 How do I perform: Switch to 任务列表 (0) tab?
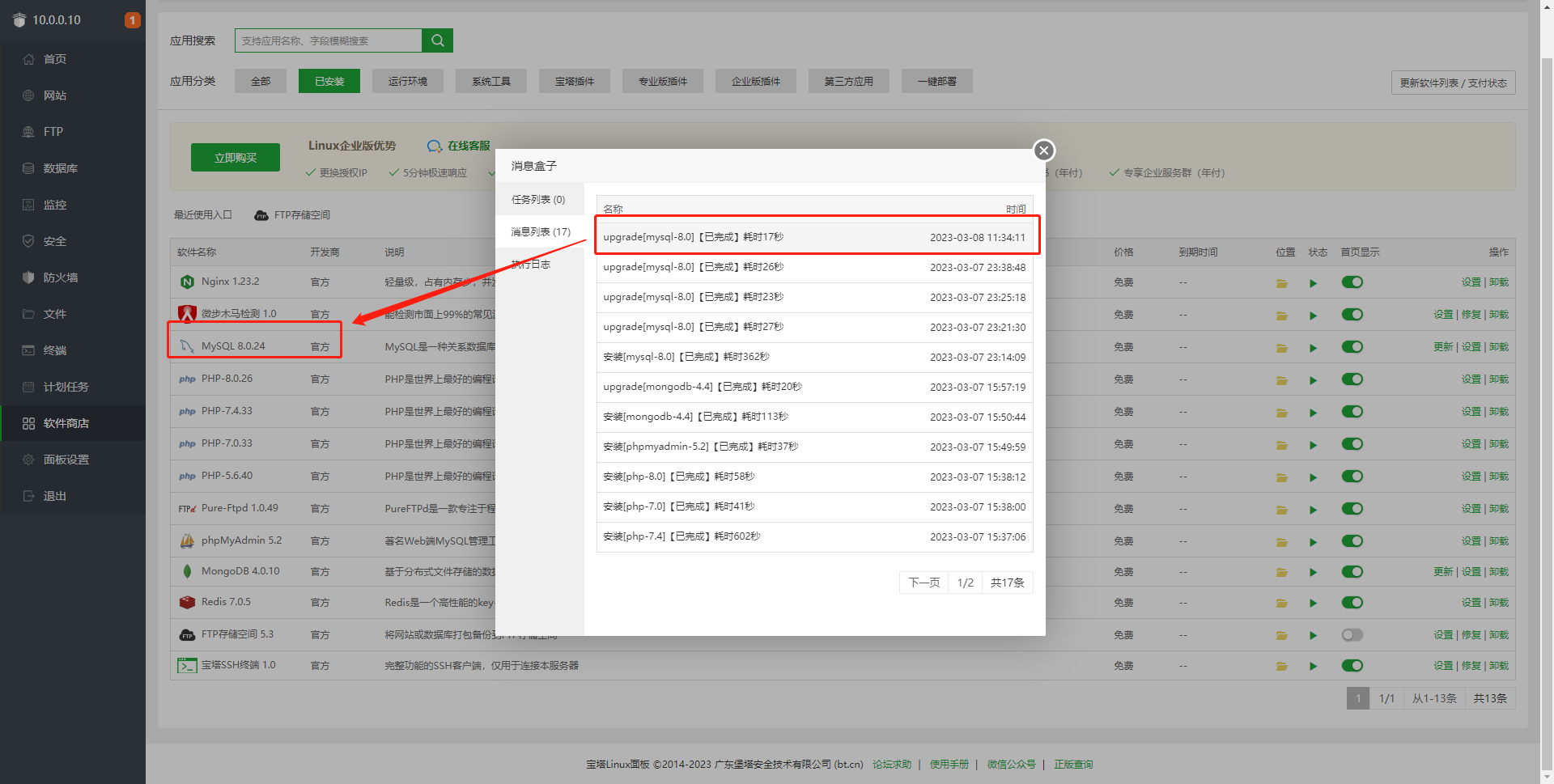point(539,199)
